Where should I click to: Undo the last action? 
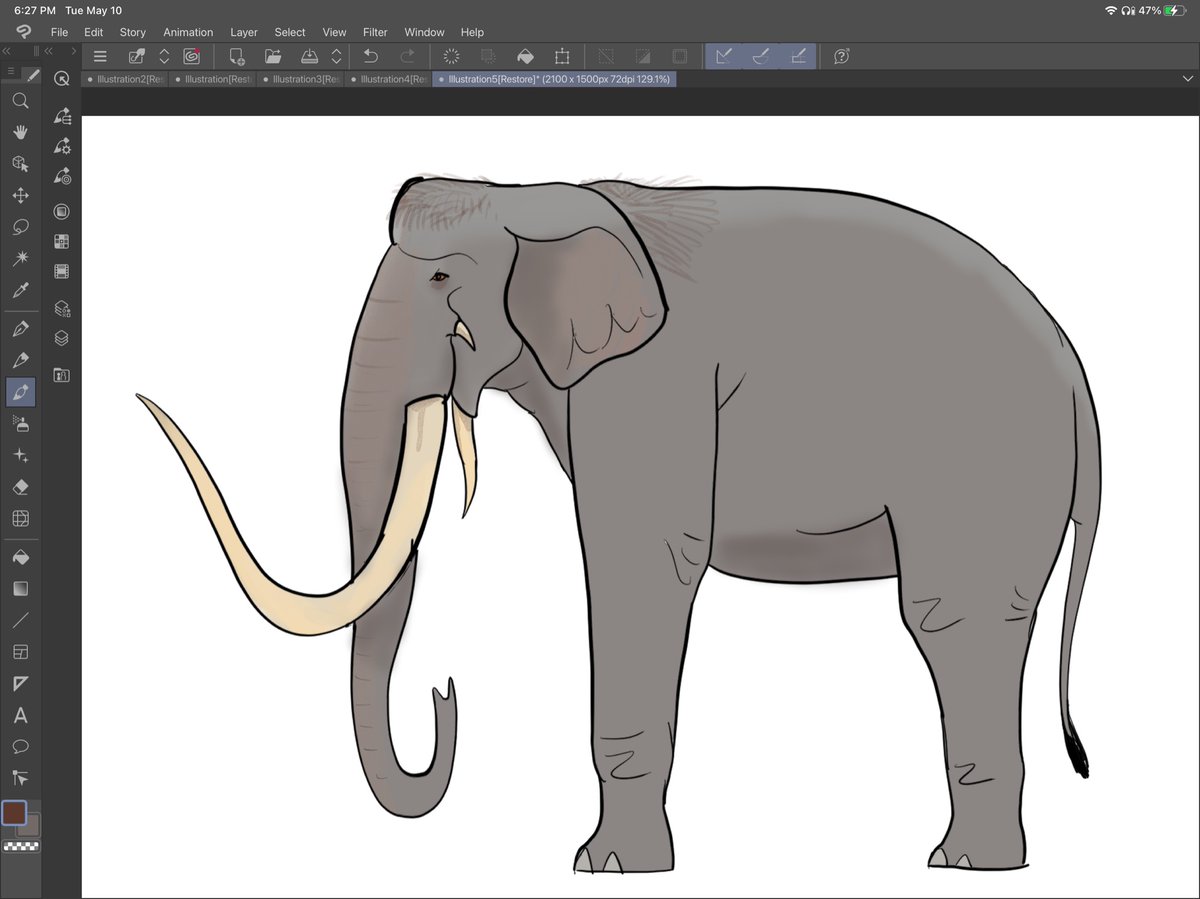click(x=370, y=57)
